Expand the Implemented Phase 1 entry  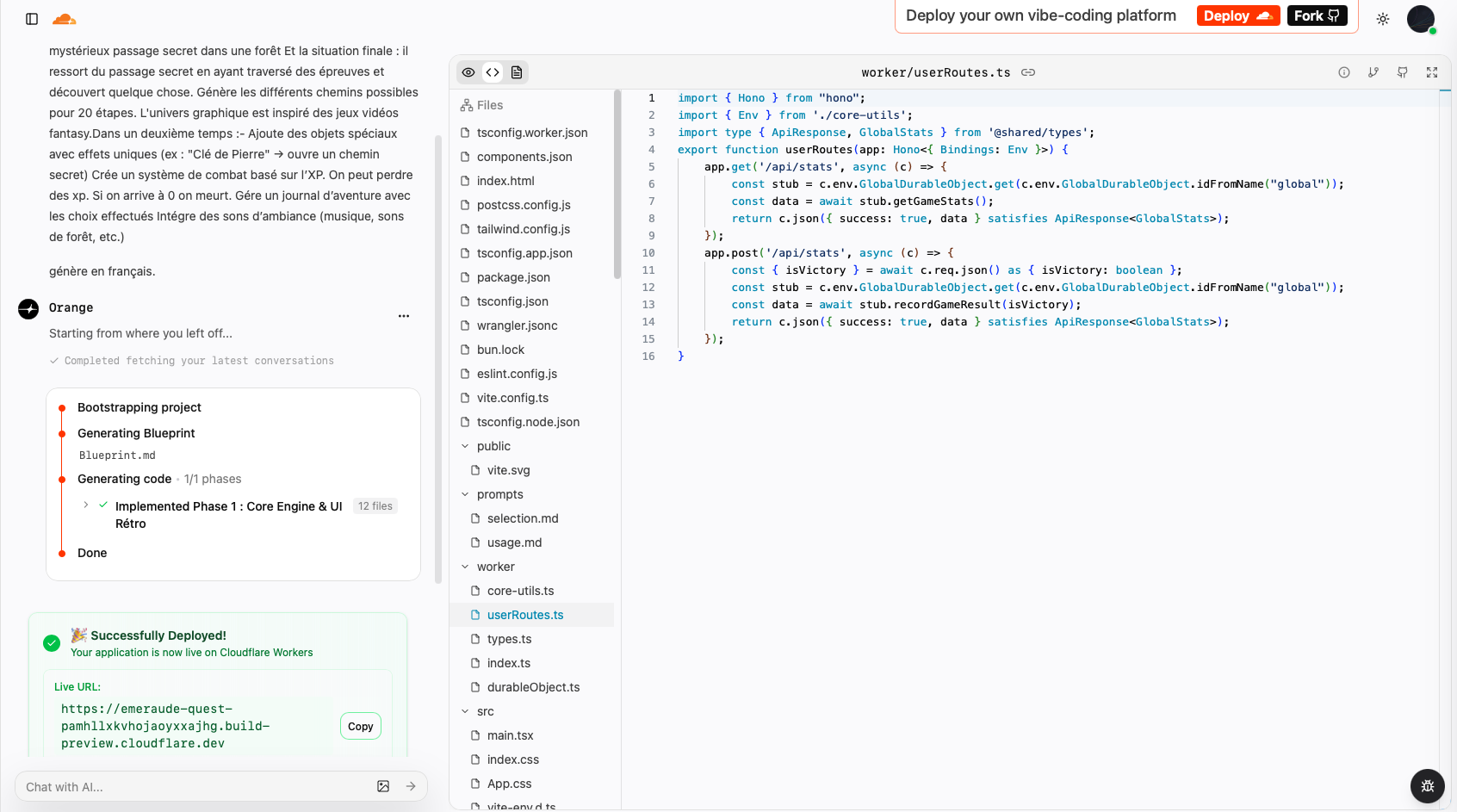click(x=86, y=505)
